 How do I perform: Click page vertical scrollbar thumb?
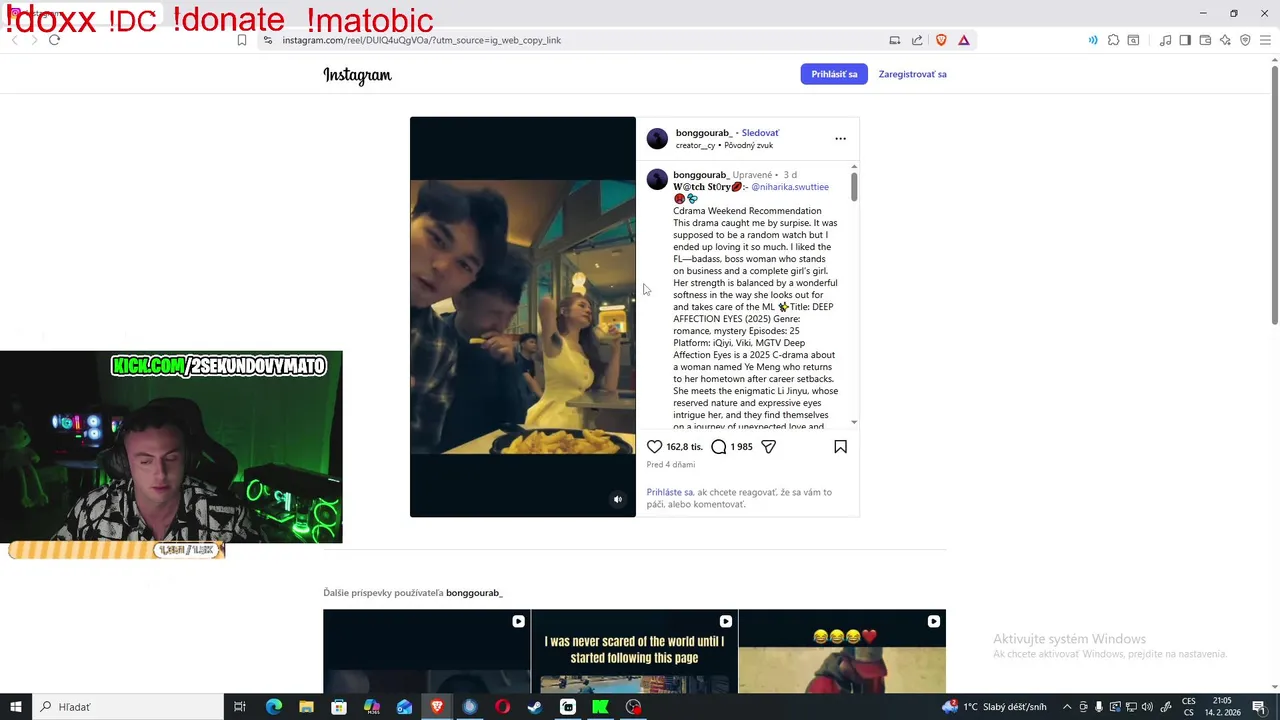(x=1274, y=195)
